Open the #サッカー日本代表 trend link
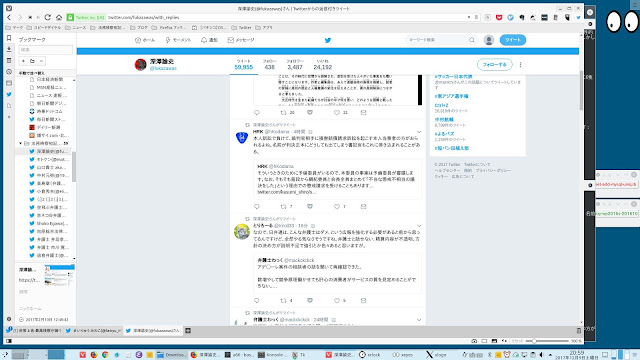 tap(453, 77)
